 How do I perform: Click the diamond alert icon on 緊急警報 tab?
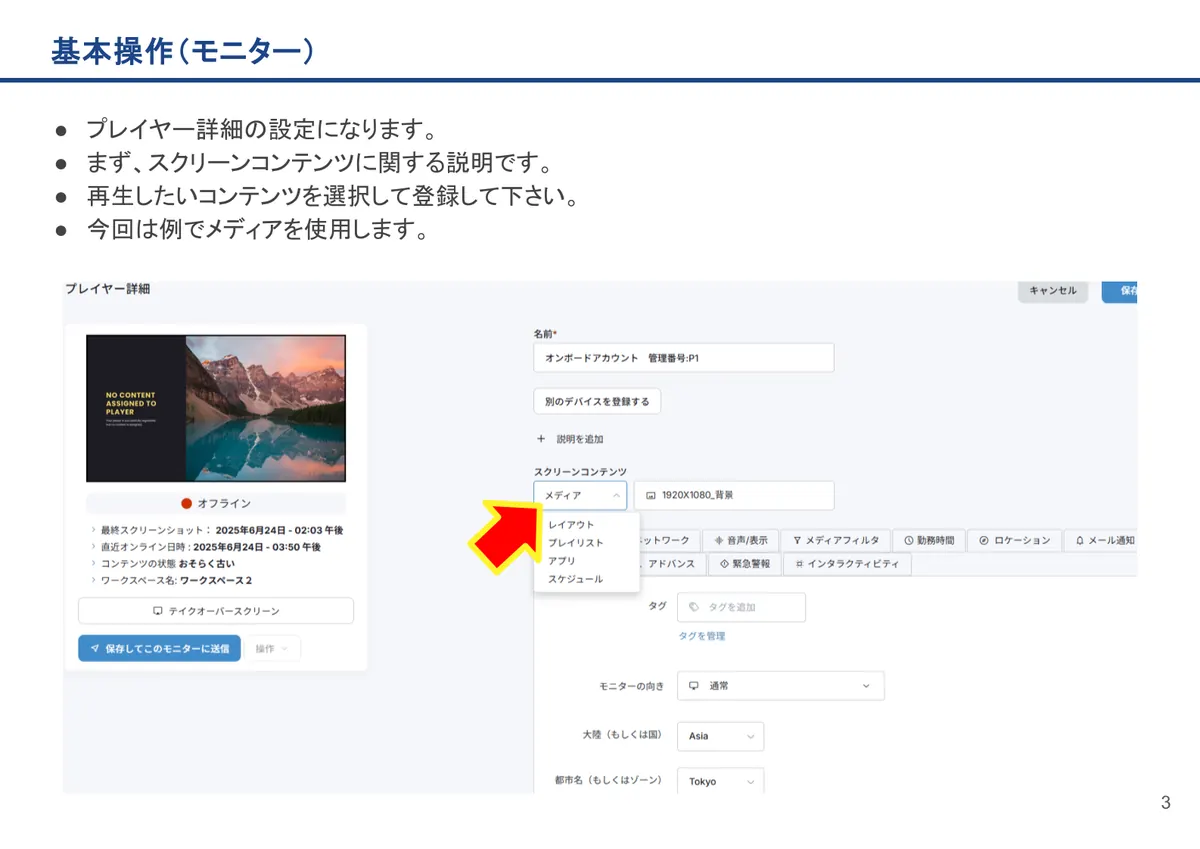tap(724, 564)
